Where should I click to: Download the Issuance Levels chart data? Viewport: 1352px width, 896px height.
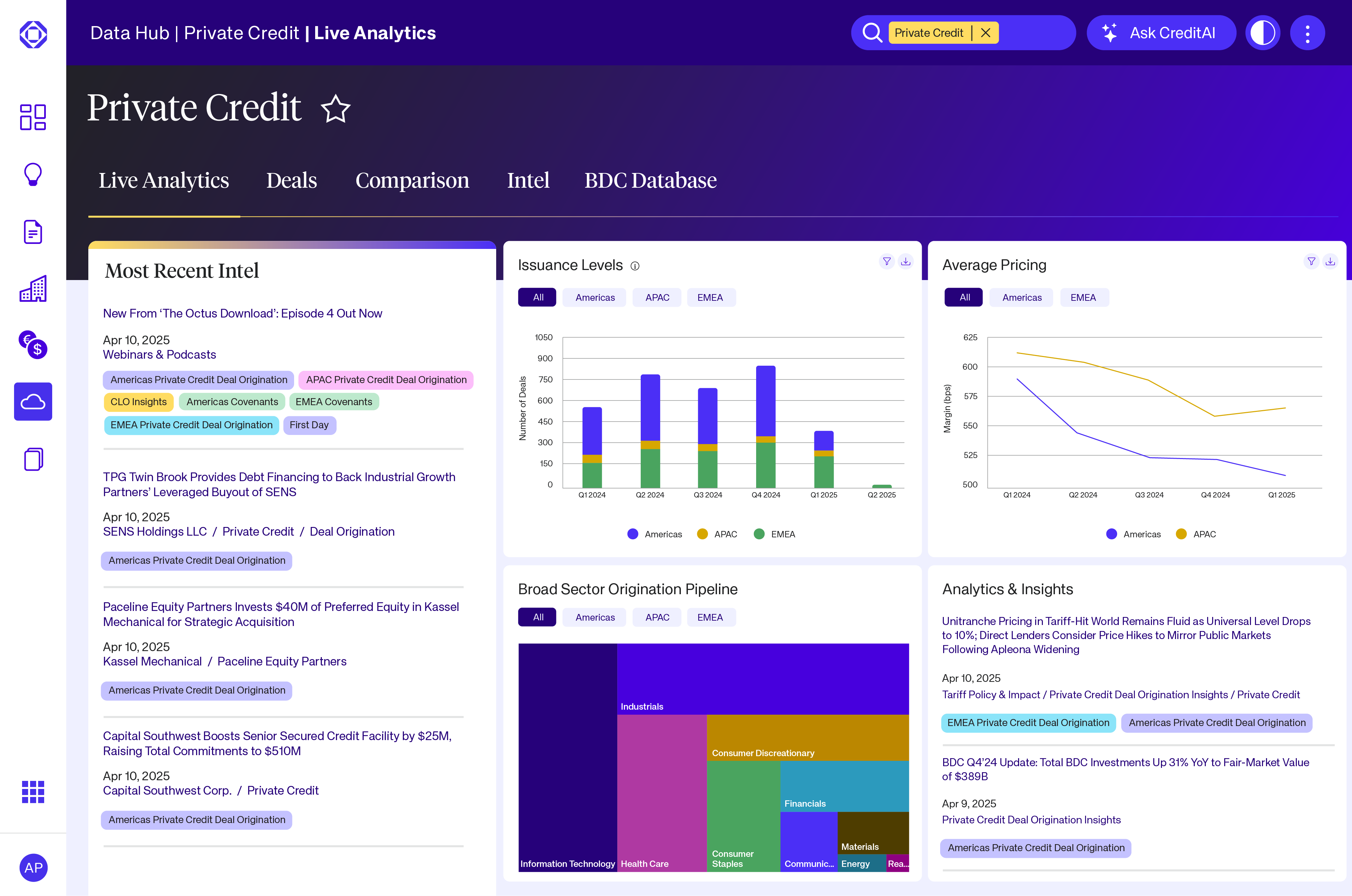click(x=906, y=262)
